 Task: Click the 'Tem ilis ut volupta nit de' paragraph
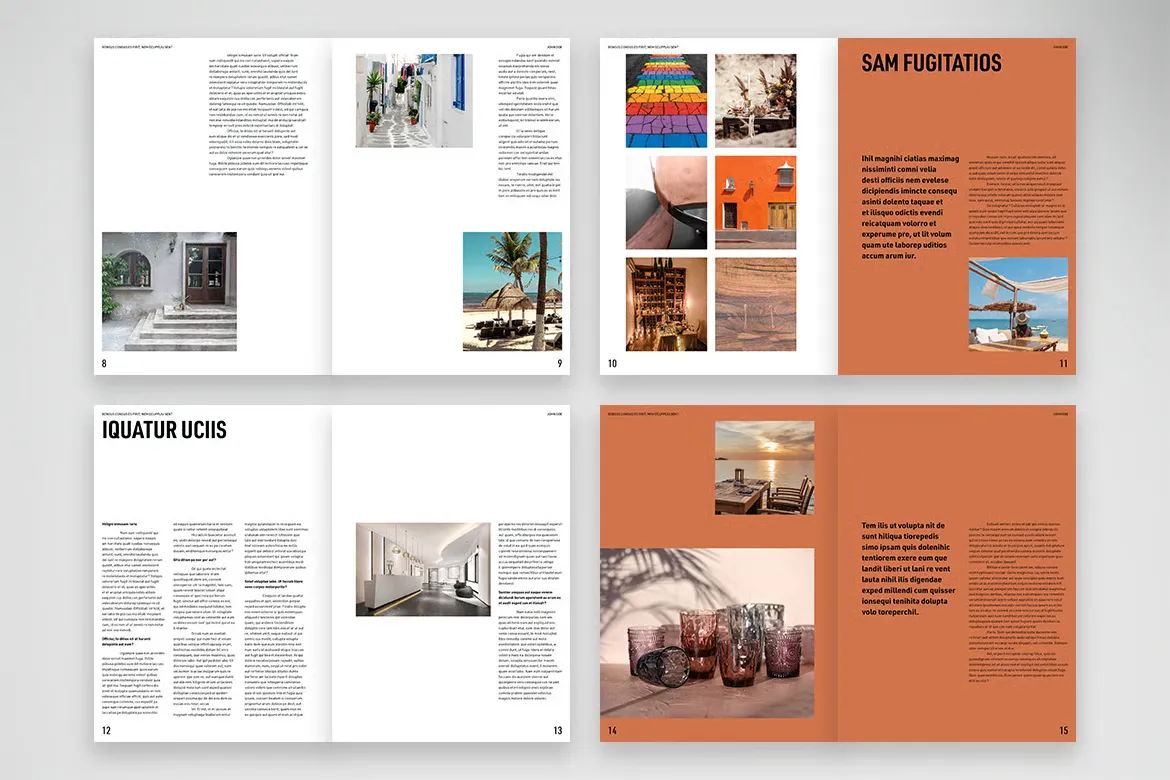908,569
